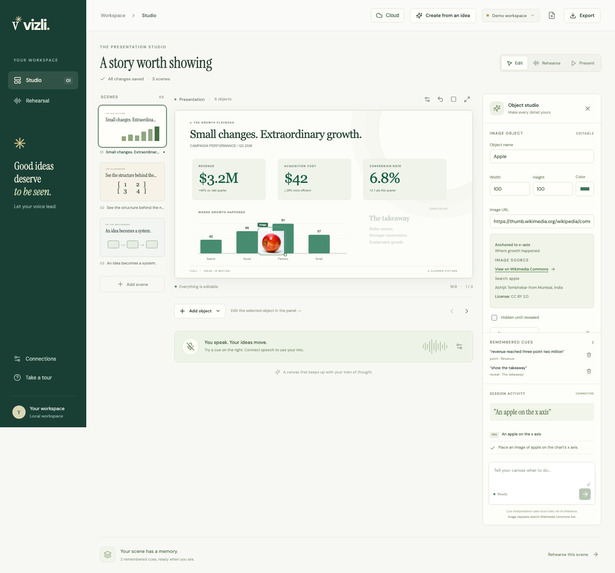Click the Width input field
The image size is (615, 573).
[509, 189]
